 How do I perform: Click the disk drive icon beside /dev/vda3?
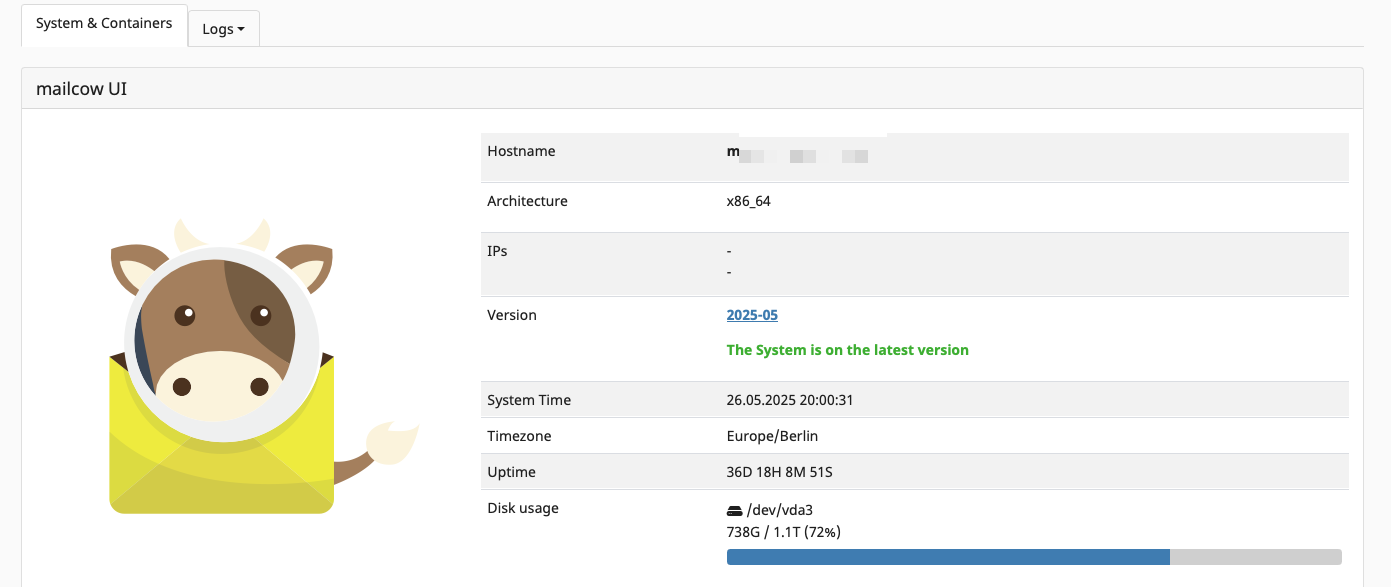point(734,511)
